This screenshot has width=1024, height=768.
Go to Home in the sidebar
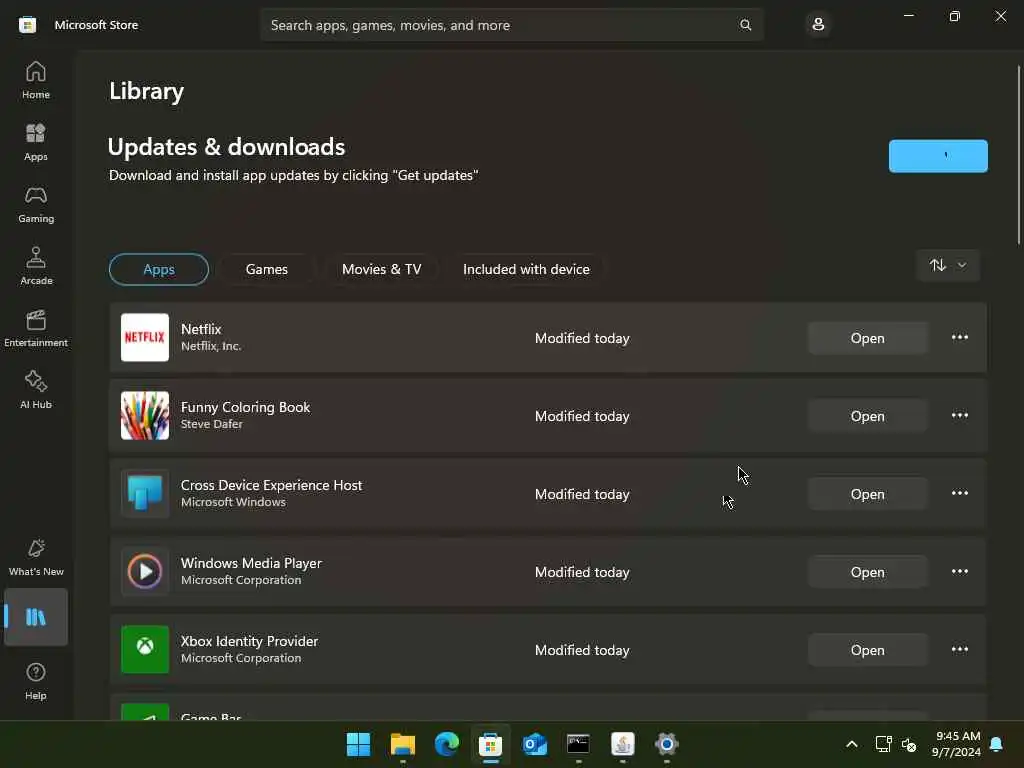tap(36, 80)
